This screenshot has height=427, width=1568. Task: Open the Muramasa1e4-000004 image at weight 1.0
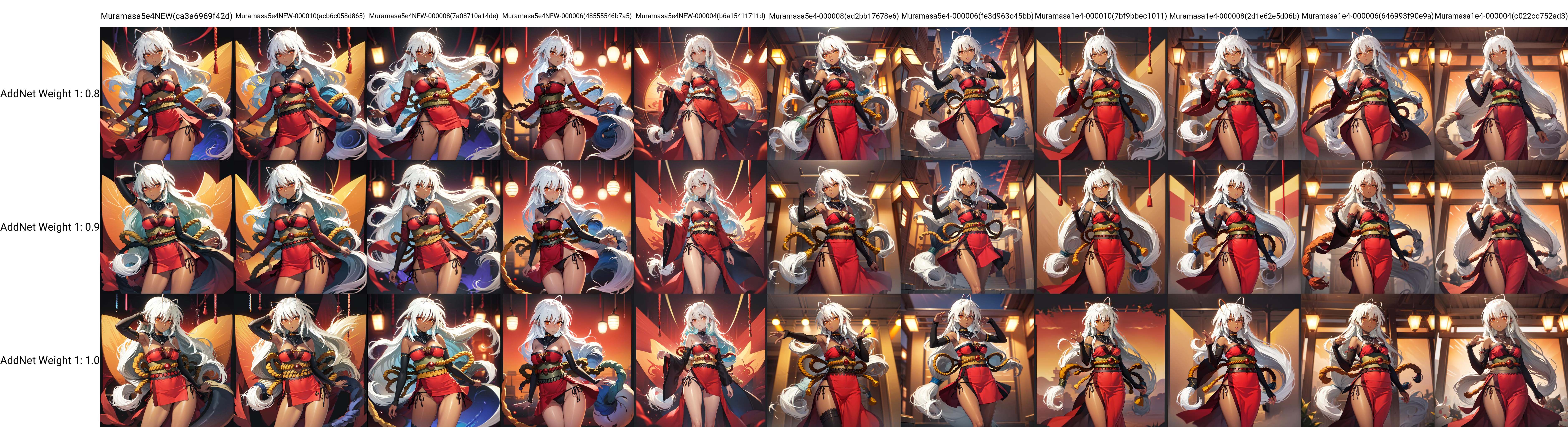click(1501, 360)
